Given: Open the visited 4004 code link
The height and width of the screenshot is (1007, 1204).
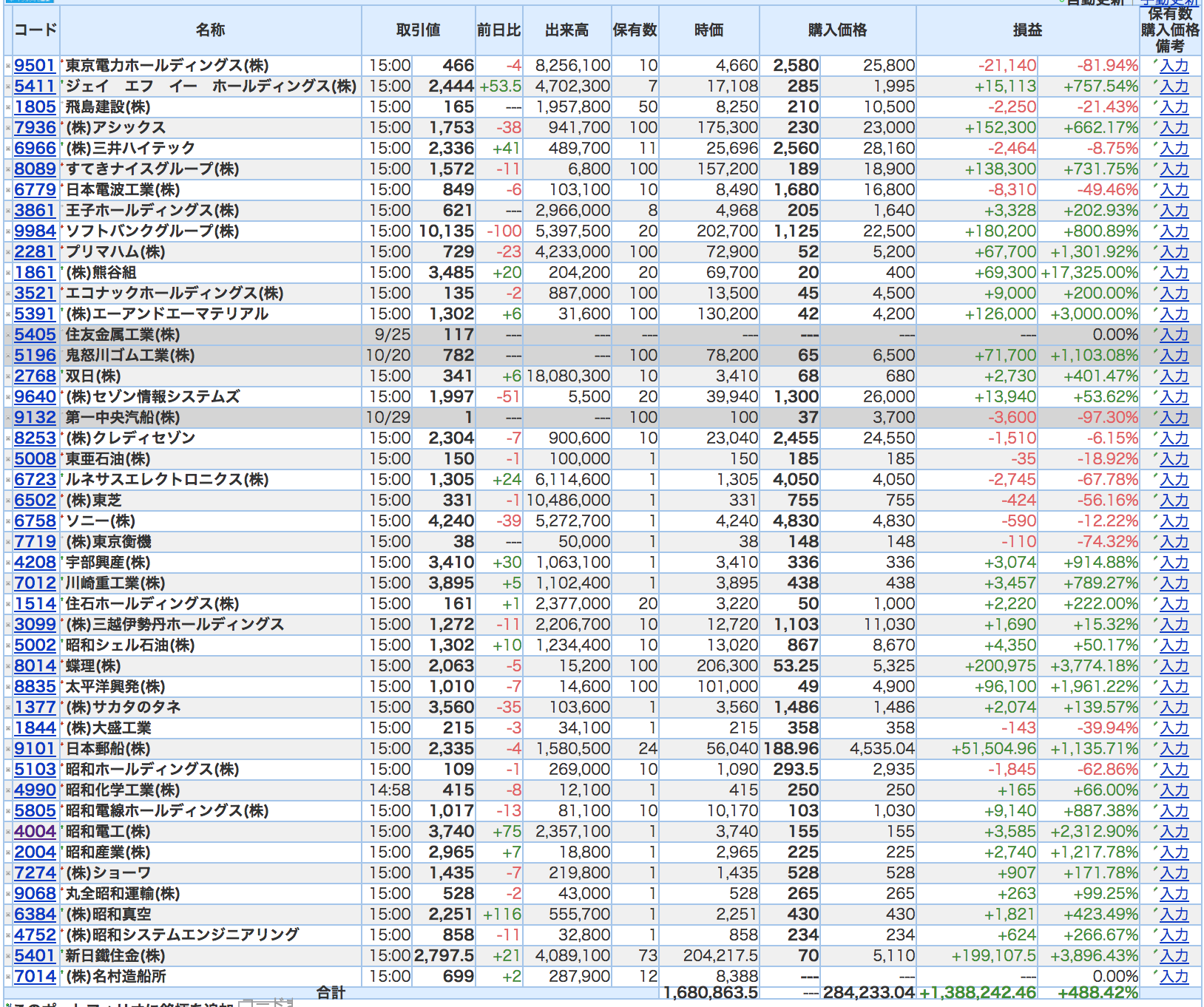Looking at the screenshot, I should pos(35,832).
